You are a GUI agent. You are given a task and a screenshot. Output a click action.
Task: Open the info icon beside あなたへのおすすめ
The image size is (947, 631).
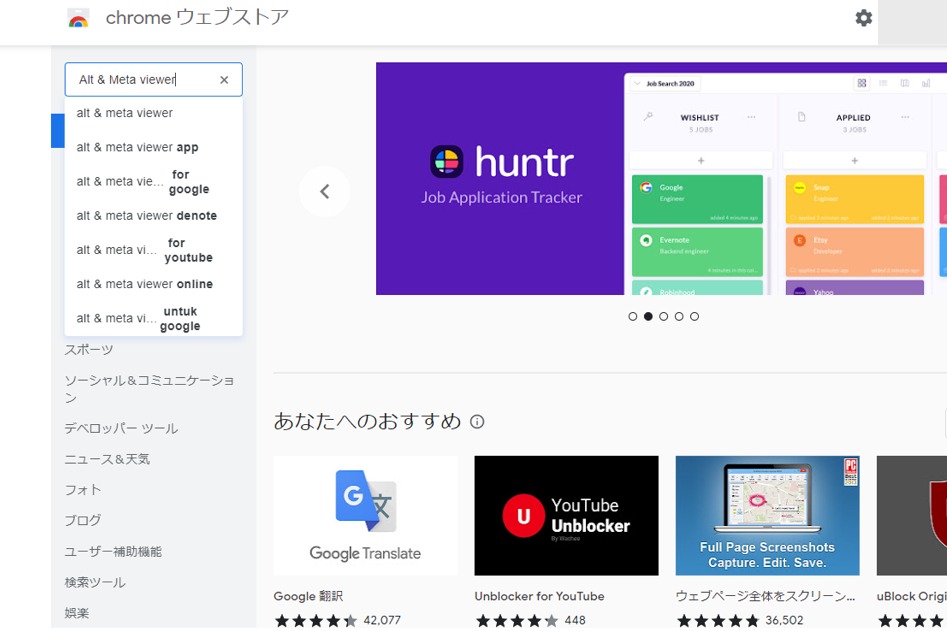477,421
